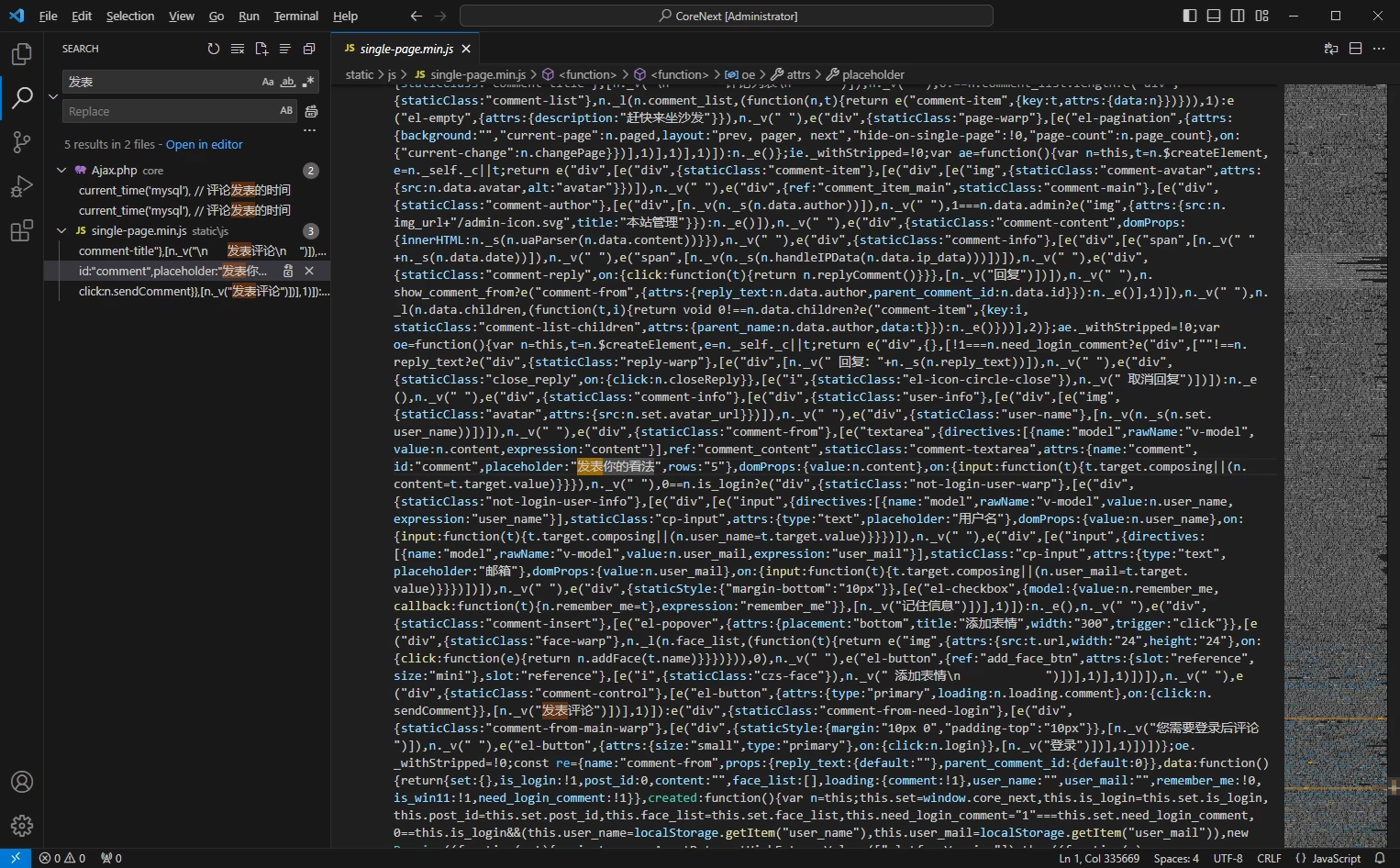Collapse the Replace field with the chevron

(x=53, y=96)
